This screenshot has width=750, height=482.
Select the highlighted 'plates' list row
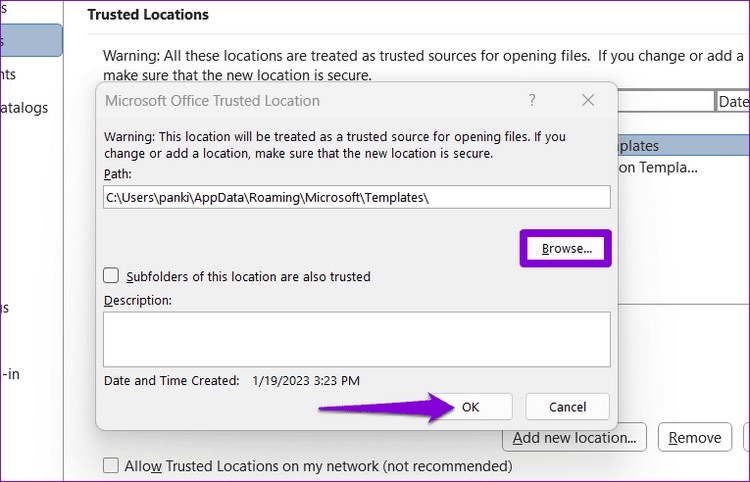pyautogui.click(x=684, y=145)
